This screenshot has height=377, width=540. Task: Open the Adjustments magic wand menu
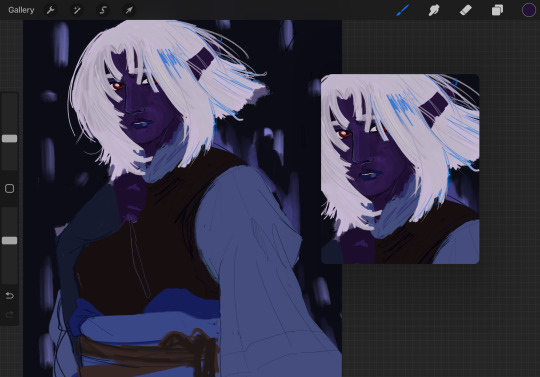click(x=77, y=10)
